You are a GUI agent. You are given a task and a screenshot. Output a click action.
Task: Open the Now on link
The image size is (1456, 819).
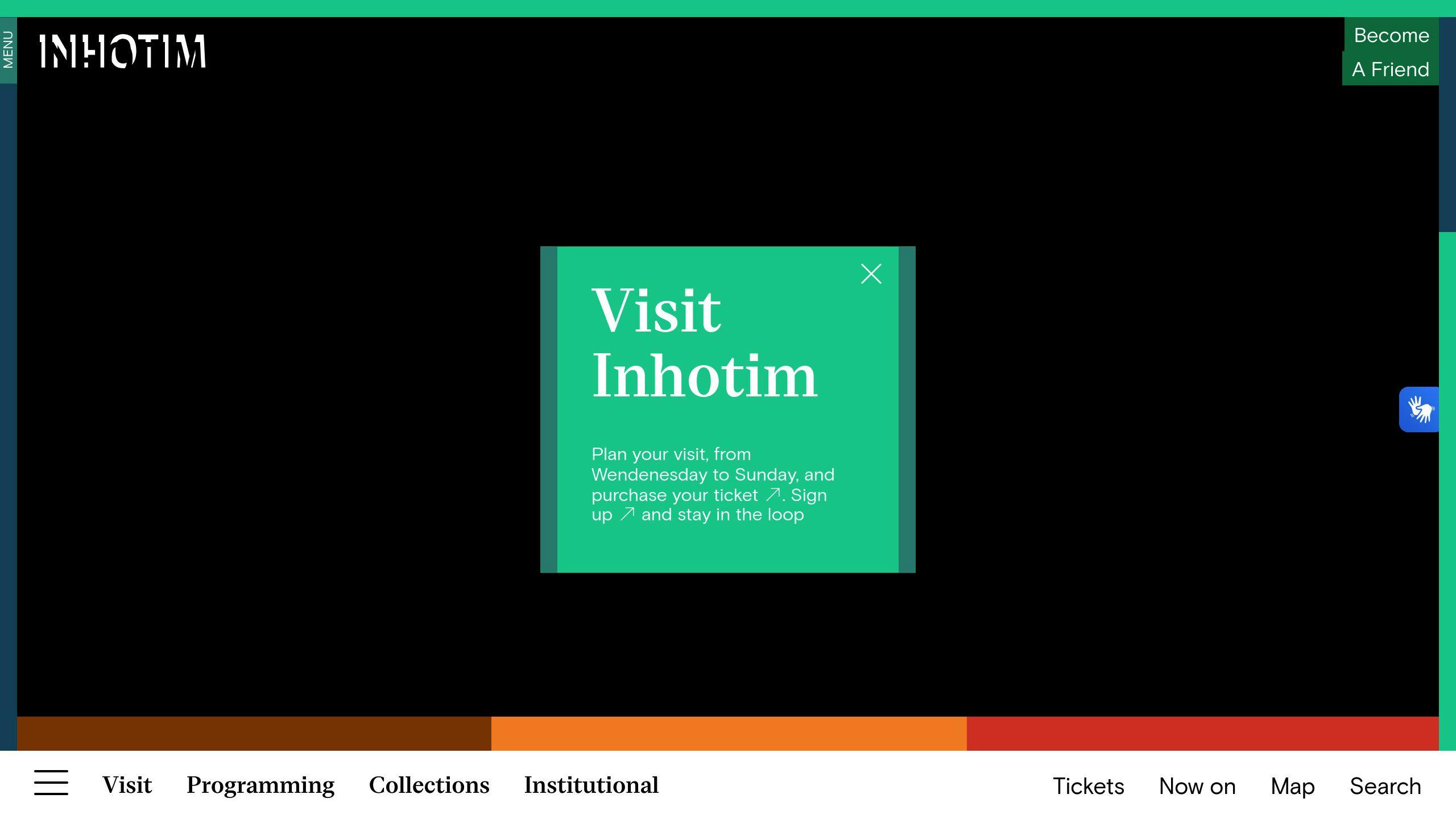click(1197, 786)
